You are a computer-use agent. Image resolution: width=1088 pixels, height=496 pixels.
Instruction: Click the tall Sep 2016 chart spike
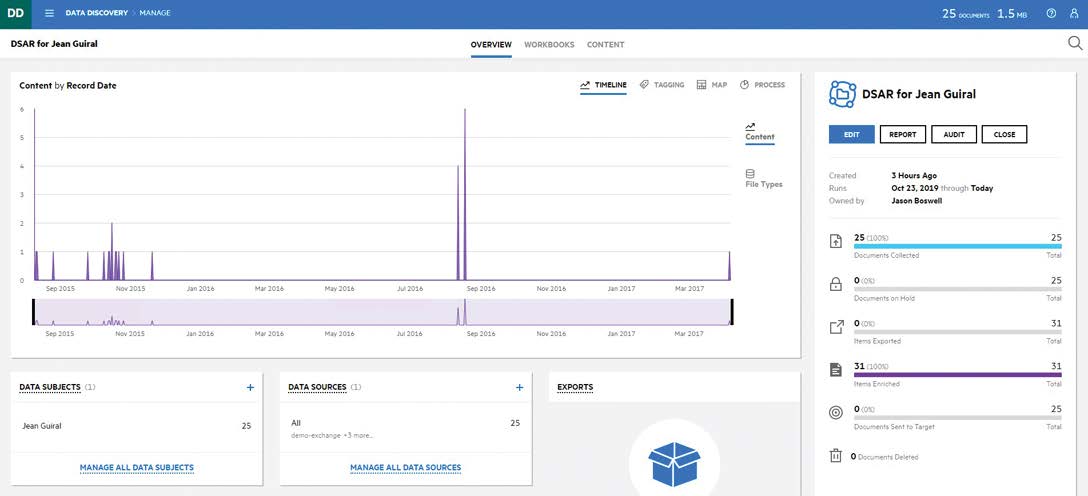(465, 194)
